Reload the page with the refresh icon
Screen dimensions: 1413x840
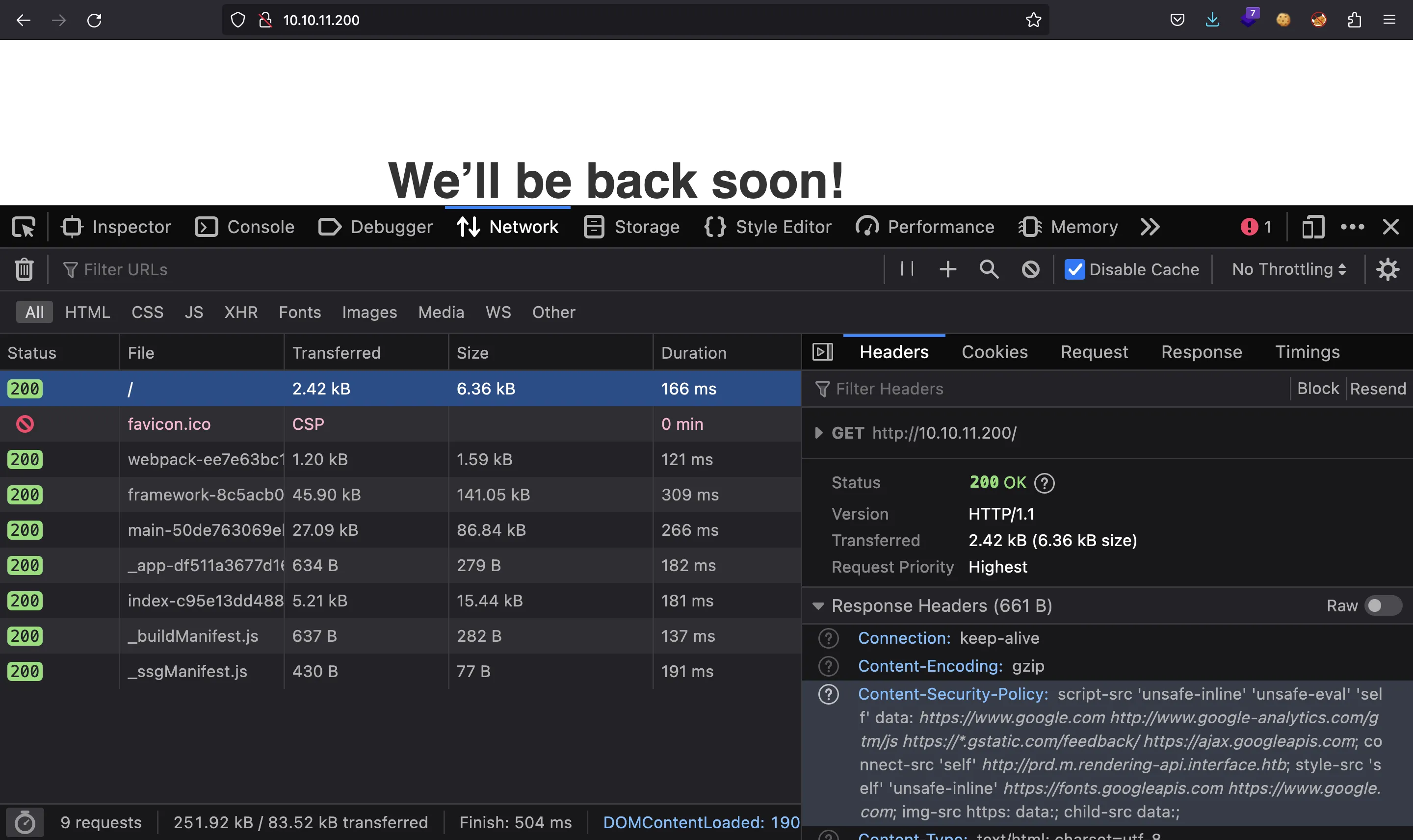pyautogui.click(x=94, y=21)
